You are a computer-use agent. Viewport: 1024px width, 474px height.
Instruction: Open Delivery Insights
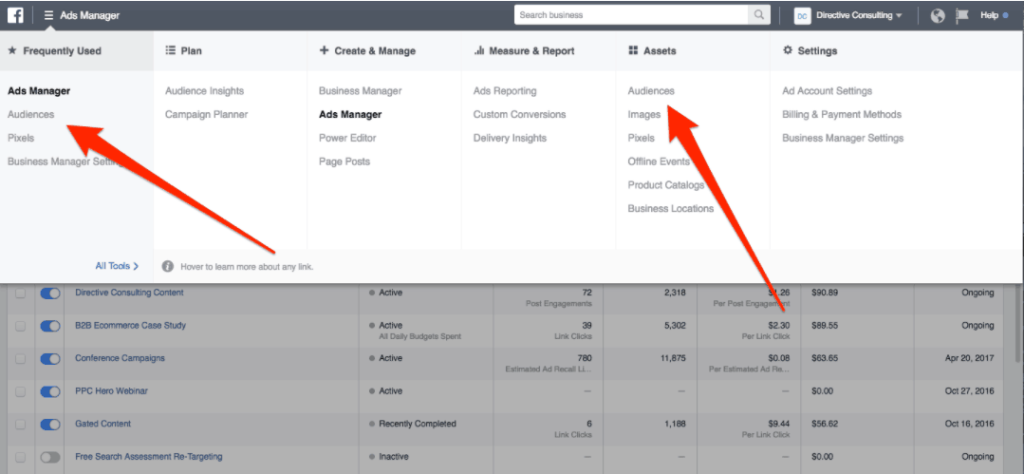pyautogui.click(x=510, y=138)
